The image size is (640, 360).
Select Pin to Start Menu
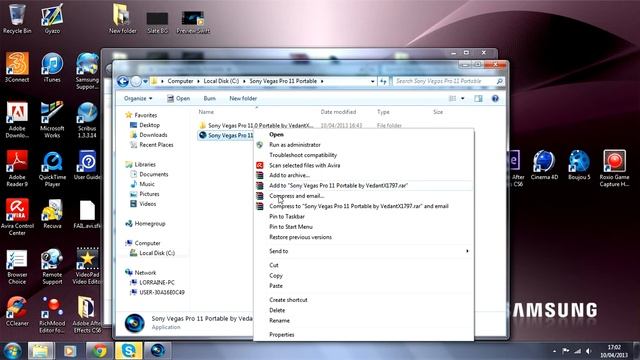[x=291, y=227]
